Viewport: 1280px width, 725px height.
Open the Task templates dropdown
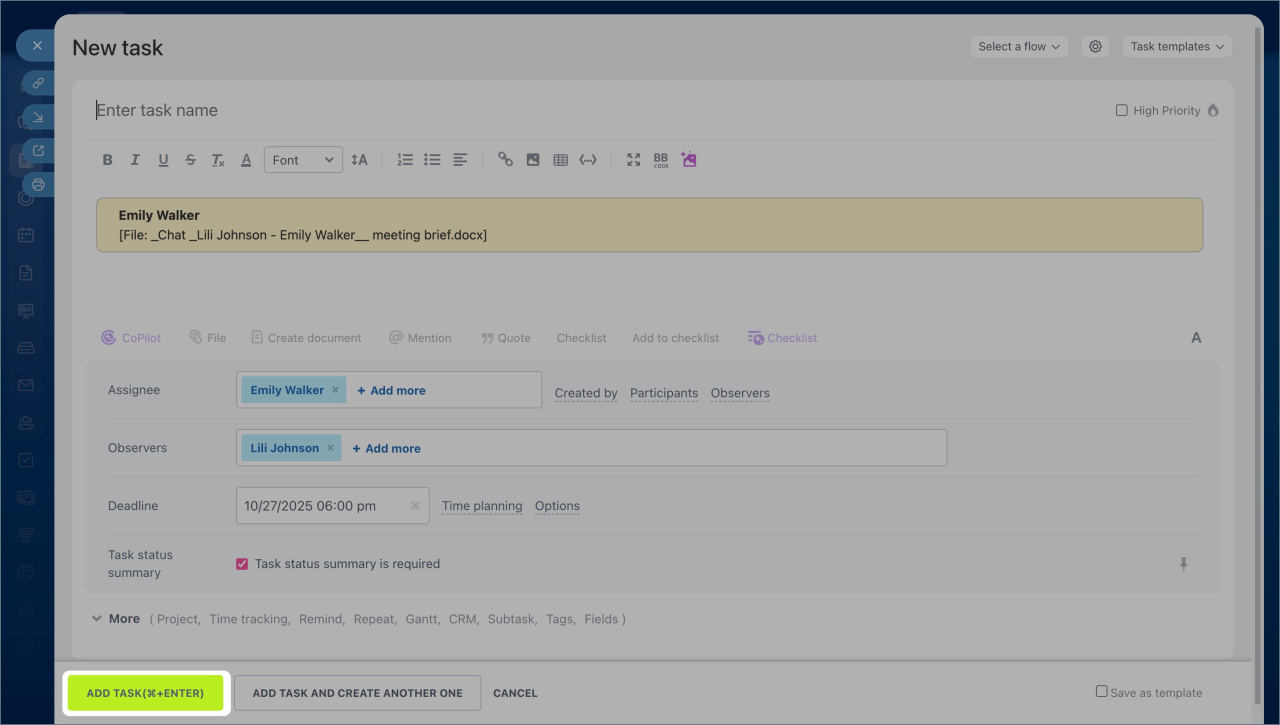pos(1176,47)
